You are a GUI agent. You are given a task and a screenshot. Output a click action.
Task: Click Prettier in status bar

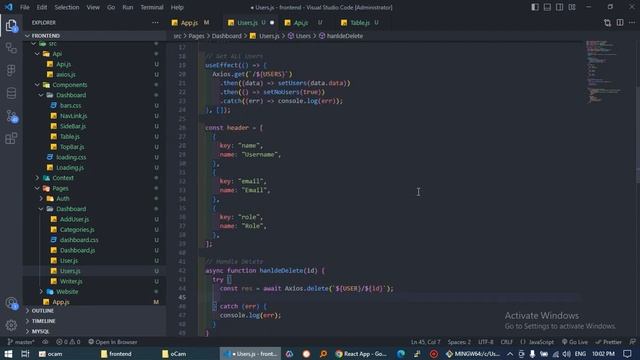point(608,342)
